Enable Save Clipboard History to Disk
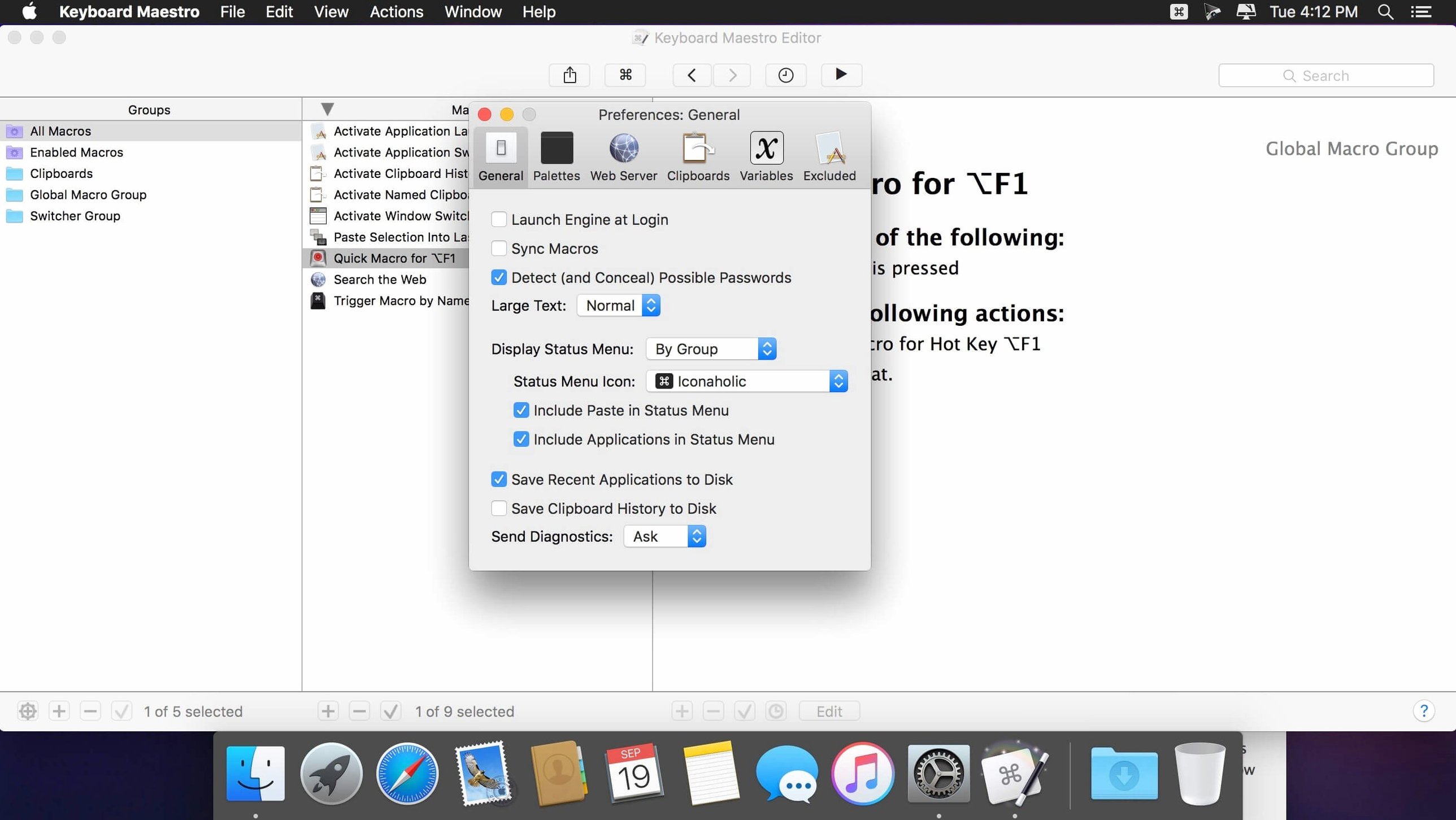Image resolution: width=1456 pixels, height=820 pixels. click(498, 508)
